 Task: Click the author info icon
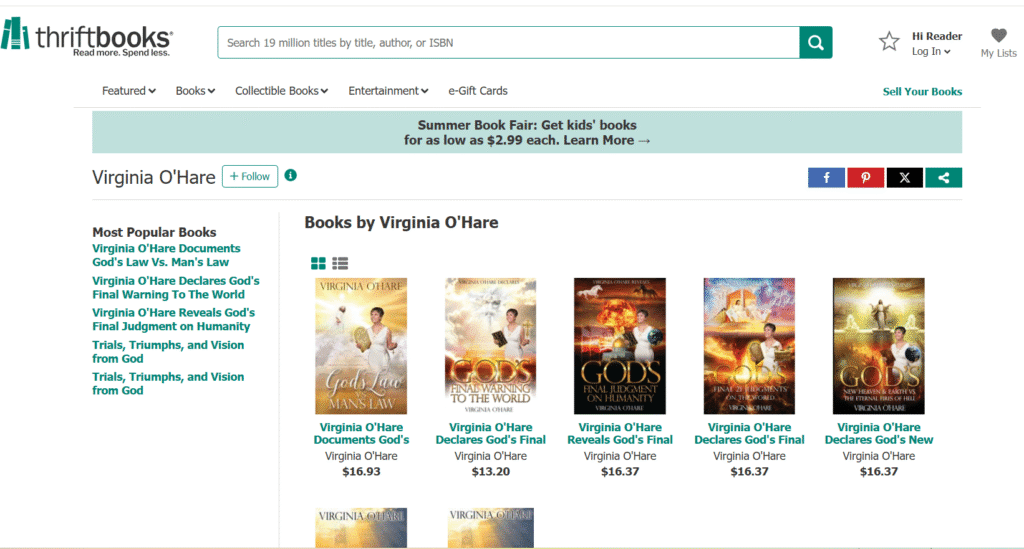[x=291, y=175]
